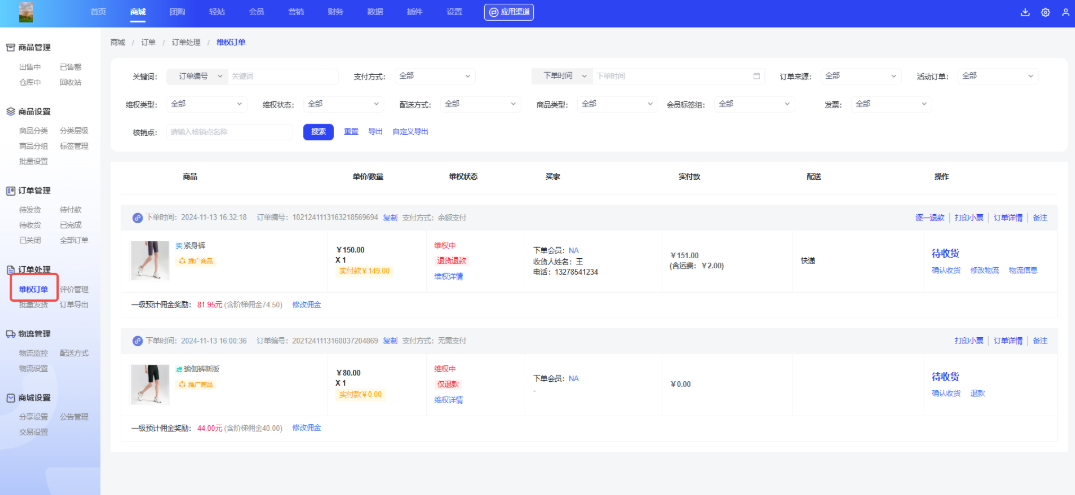Image resolution: width=1075 pixels, height=495 pixels.
Task: Click the 订单管理 section icon
Action: click(x=10, y=190)
